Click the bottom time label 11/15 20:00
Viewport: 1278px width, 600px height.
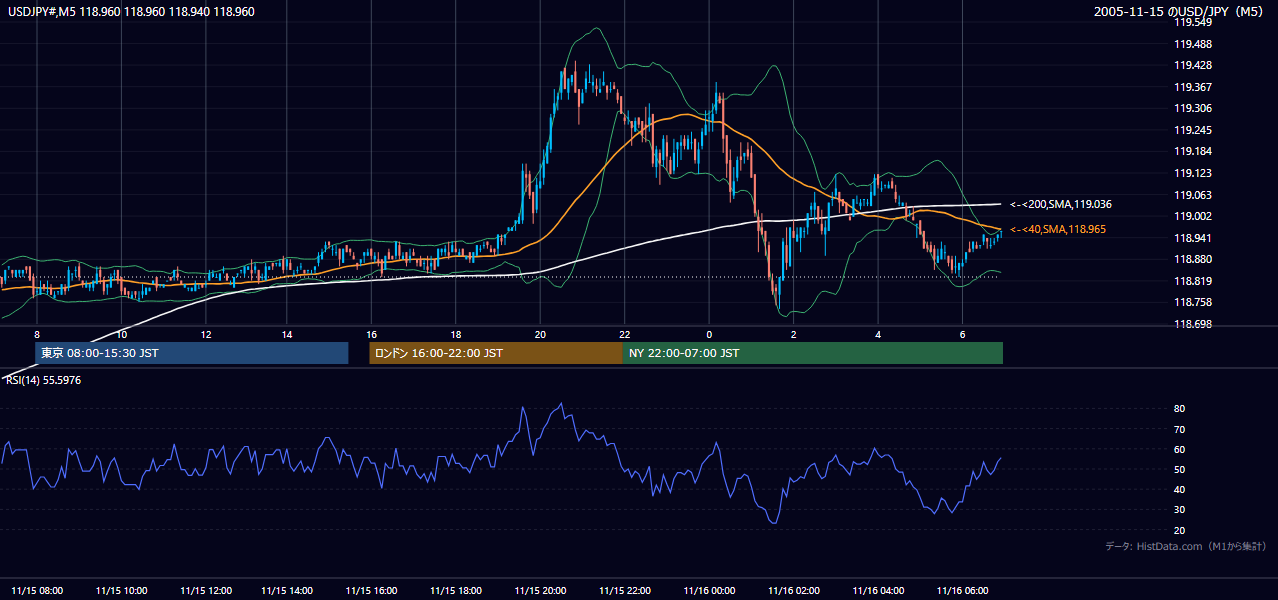pyautogui.click(x=541, y=590)
